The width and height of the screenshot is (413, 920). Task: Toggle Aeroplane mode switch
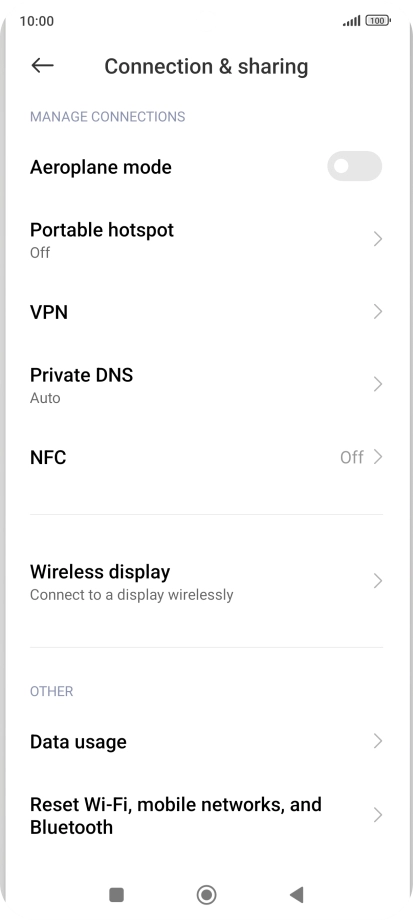pos(354,166)
